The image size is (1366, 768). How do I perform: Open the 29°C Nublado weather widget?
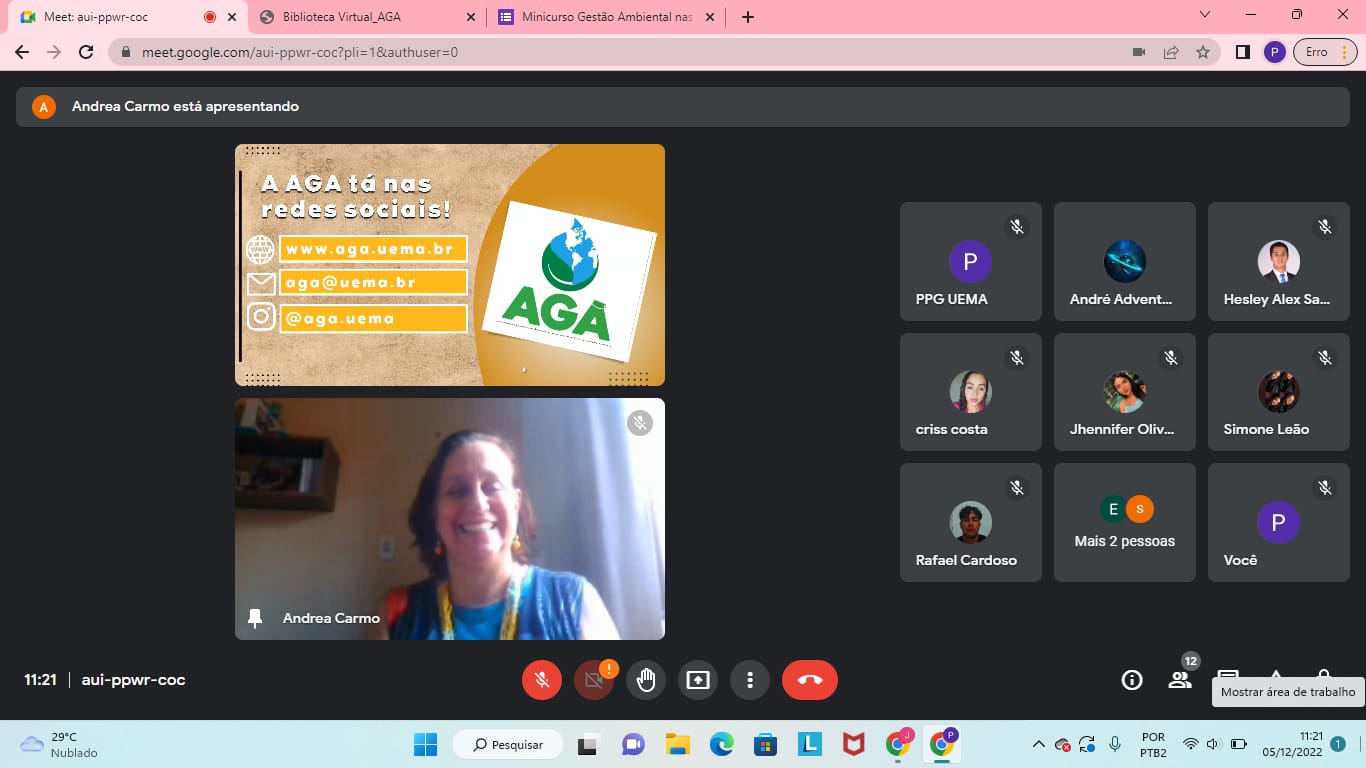[x=60, y=744]
